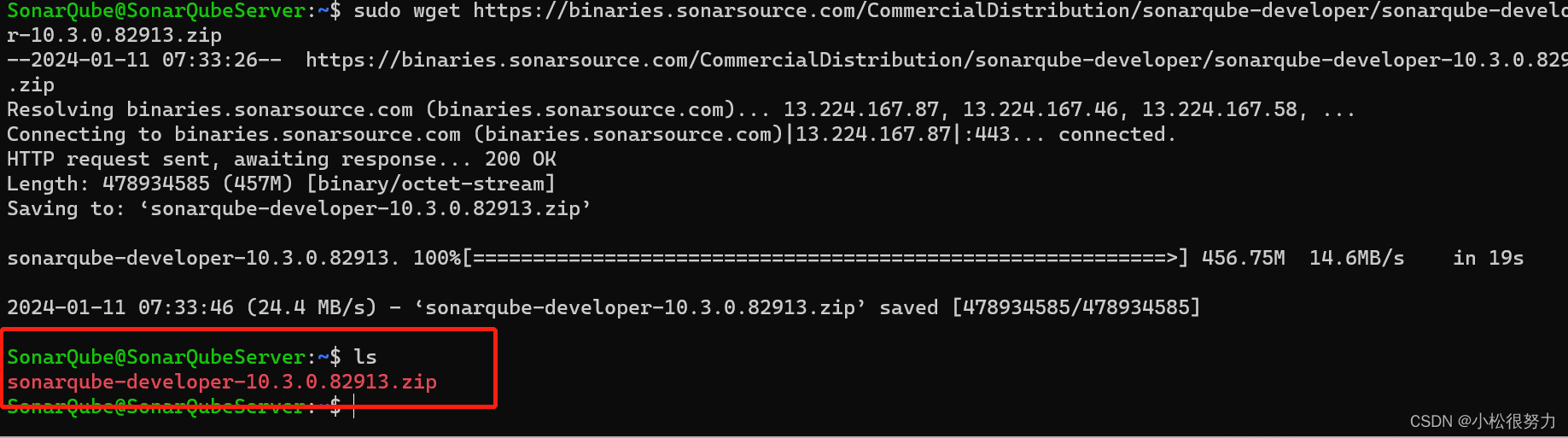This screenshot has width=1568, height=438.
Task: Click the [binary/octet-stream] content type text
Action: coord(431,184)
